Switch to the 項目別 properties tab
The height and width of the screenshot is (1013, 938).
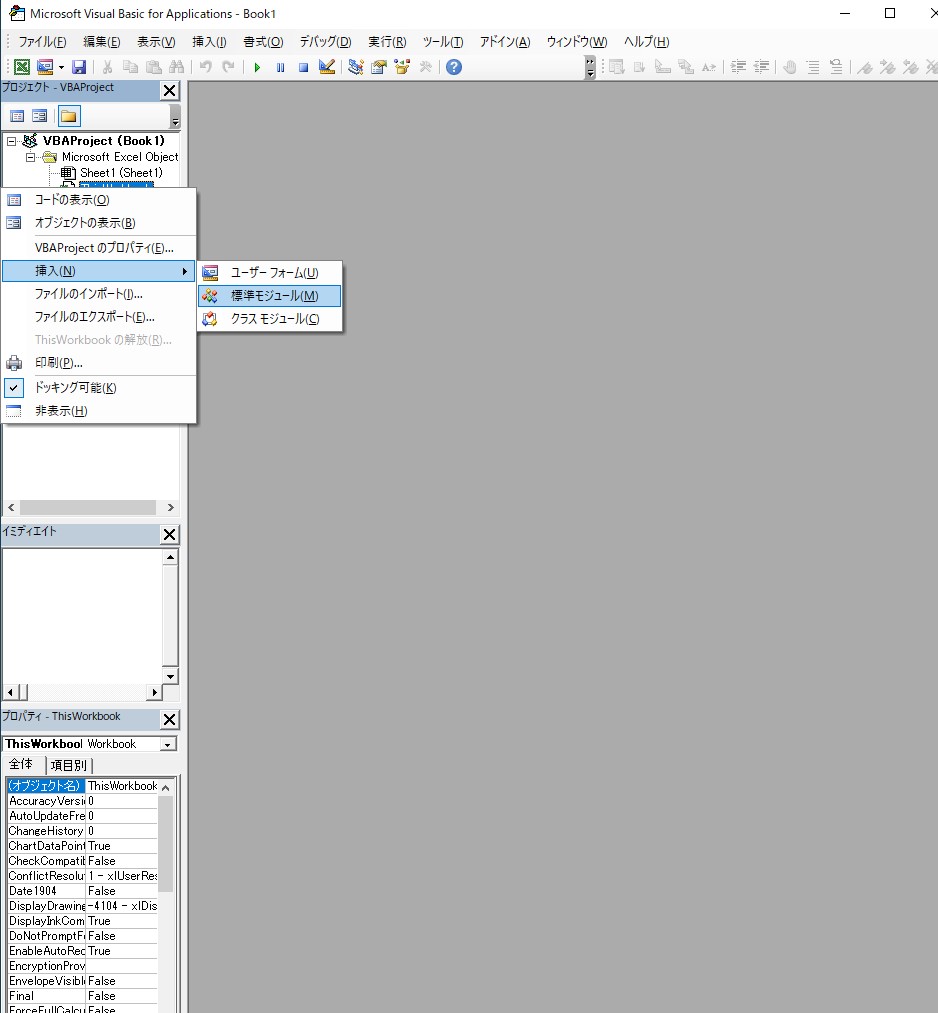point(68,765)
